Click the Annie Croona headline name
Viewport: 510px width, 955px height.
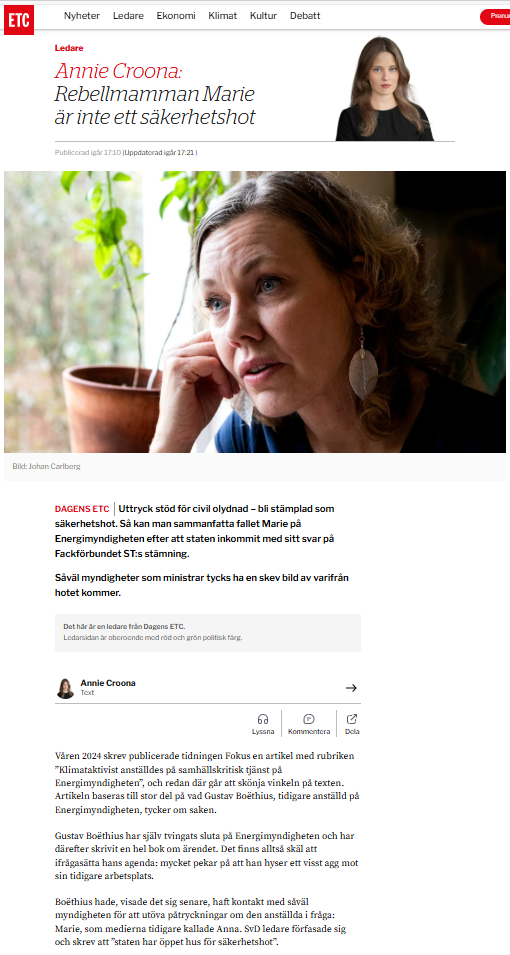[119, 72]
